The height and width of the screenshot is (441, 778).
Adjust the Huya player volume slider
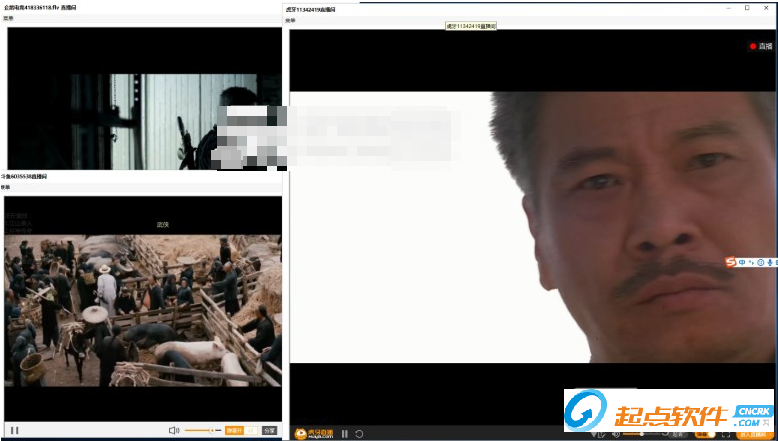pyautogui.click(x=644, y=435)
